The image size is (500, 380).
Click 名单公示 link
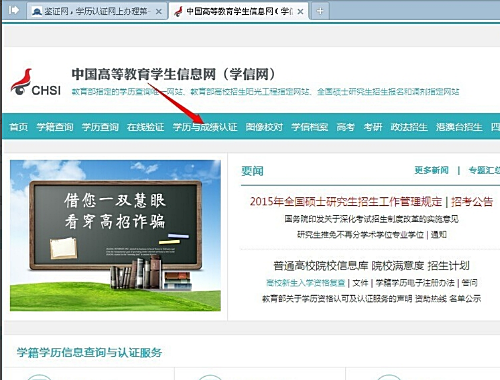coord(465,299)
